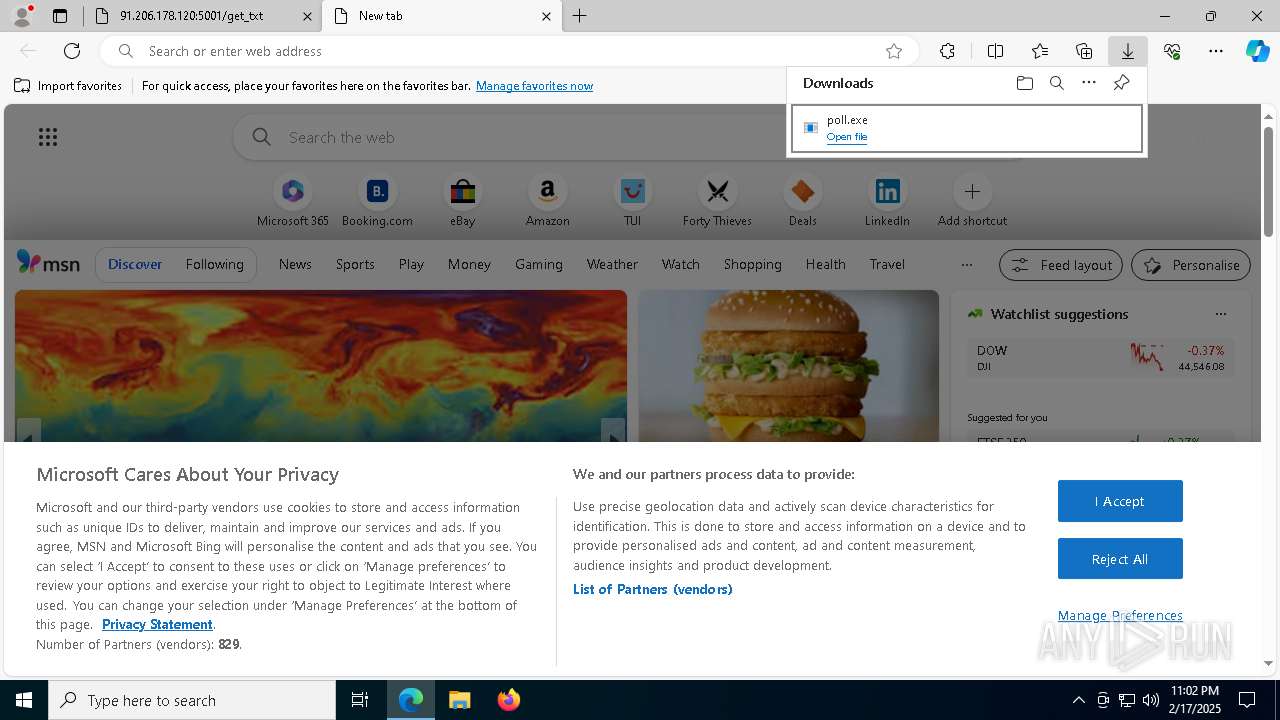Open the Health category
The width and height of the screenshot is (1280, 720).
(825, 264)
